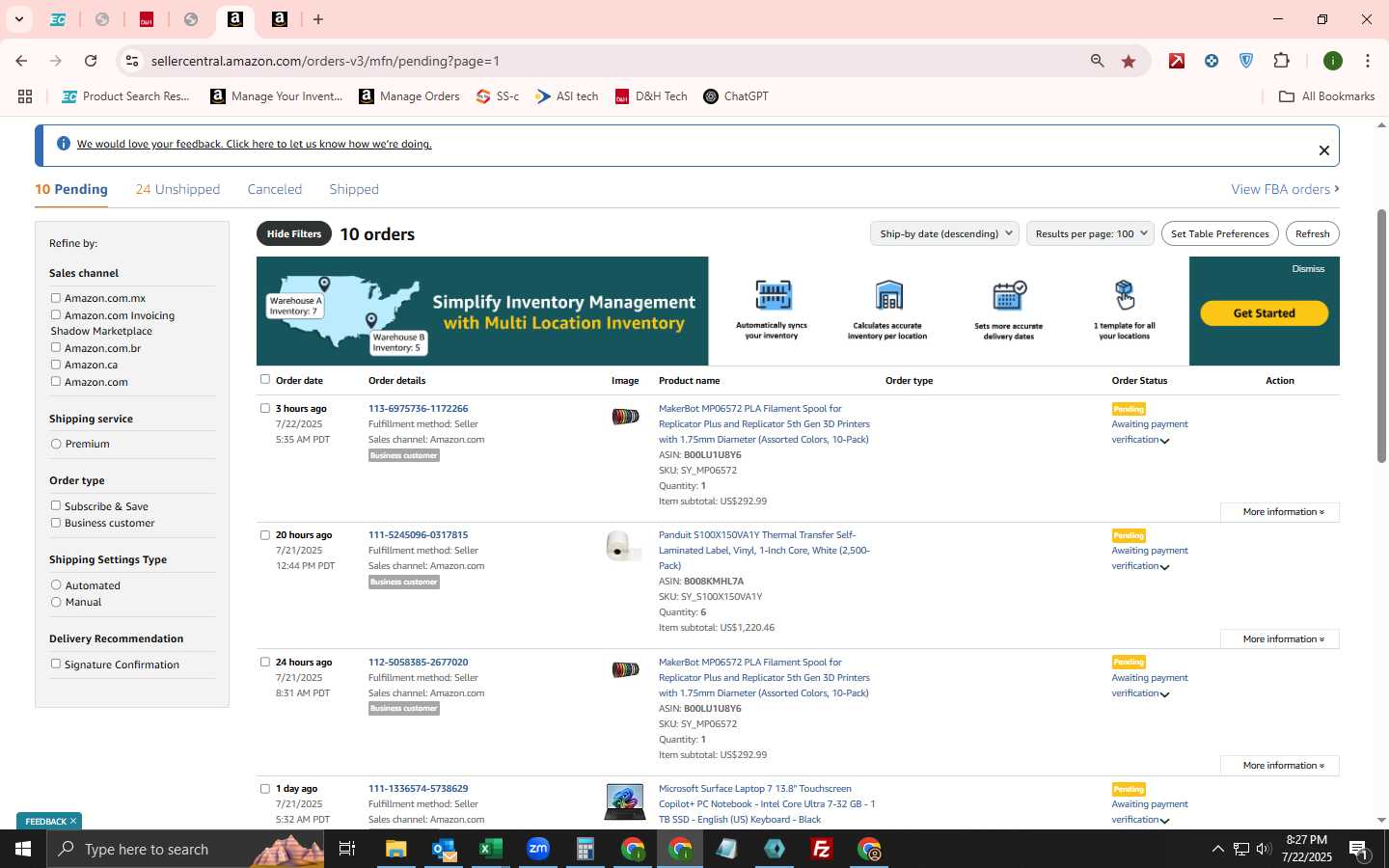
Task: Open the notification center icon
Action: [1358, 849]
